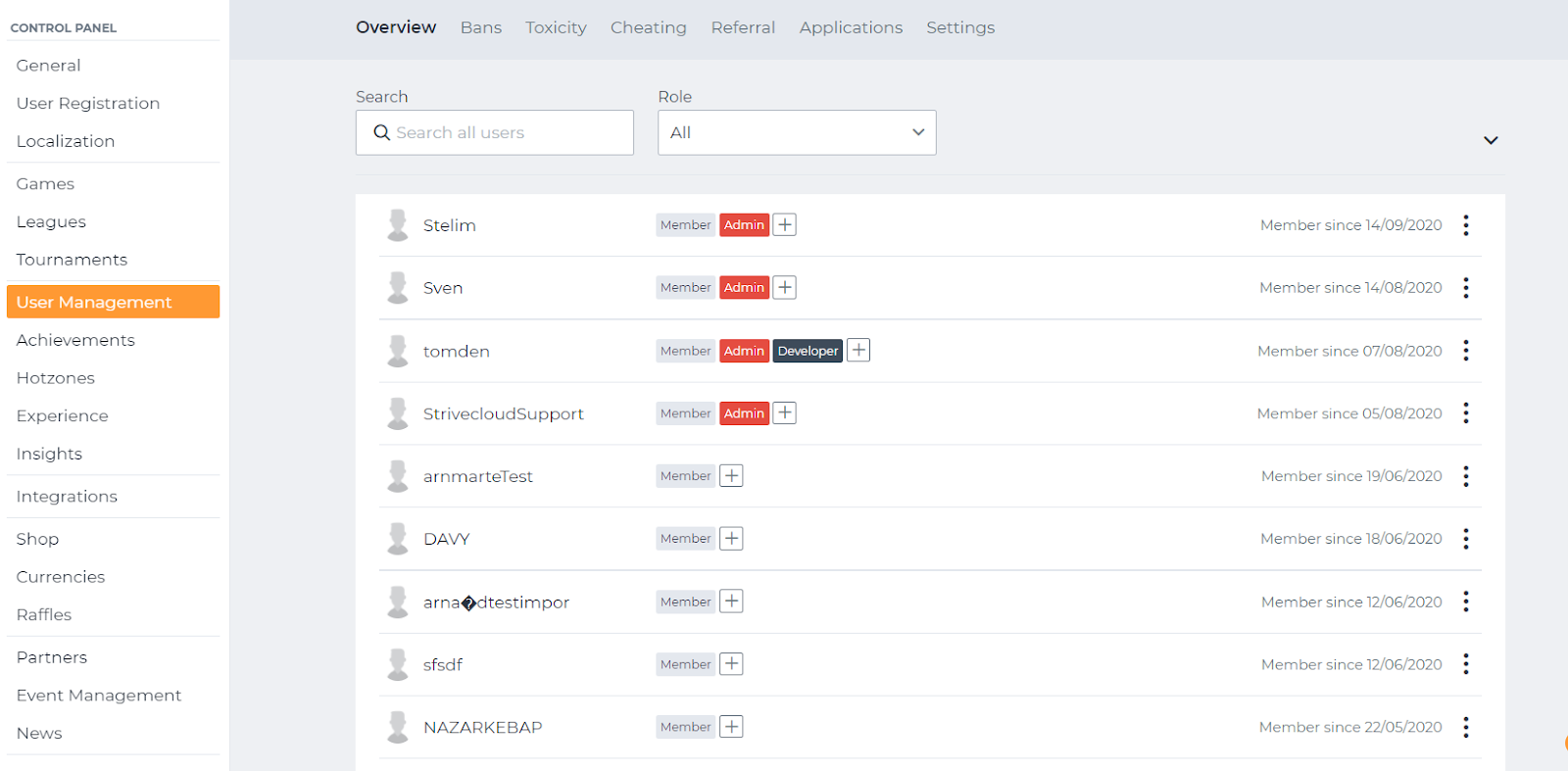Open three-dot options menu for Sven

point(1465,287)
